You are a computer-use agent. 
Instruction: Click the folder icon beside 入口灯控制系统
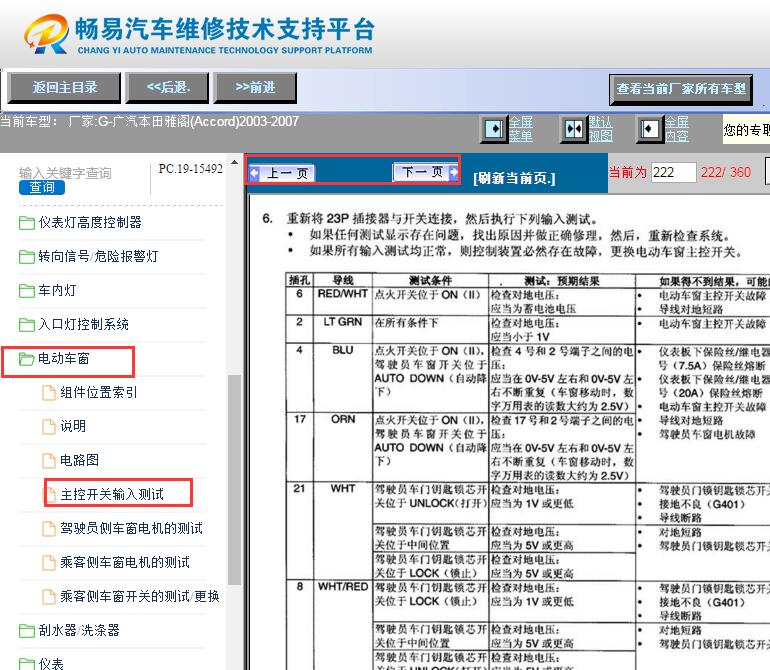[27, 325]
